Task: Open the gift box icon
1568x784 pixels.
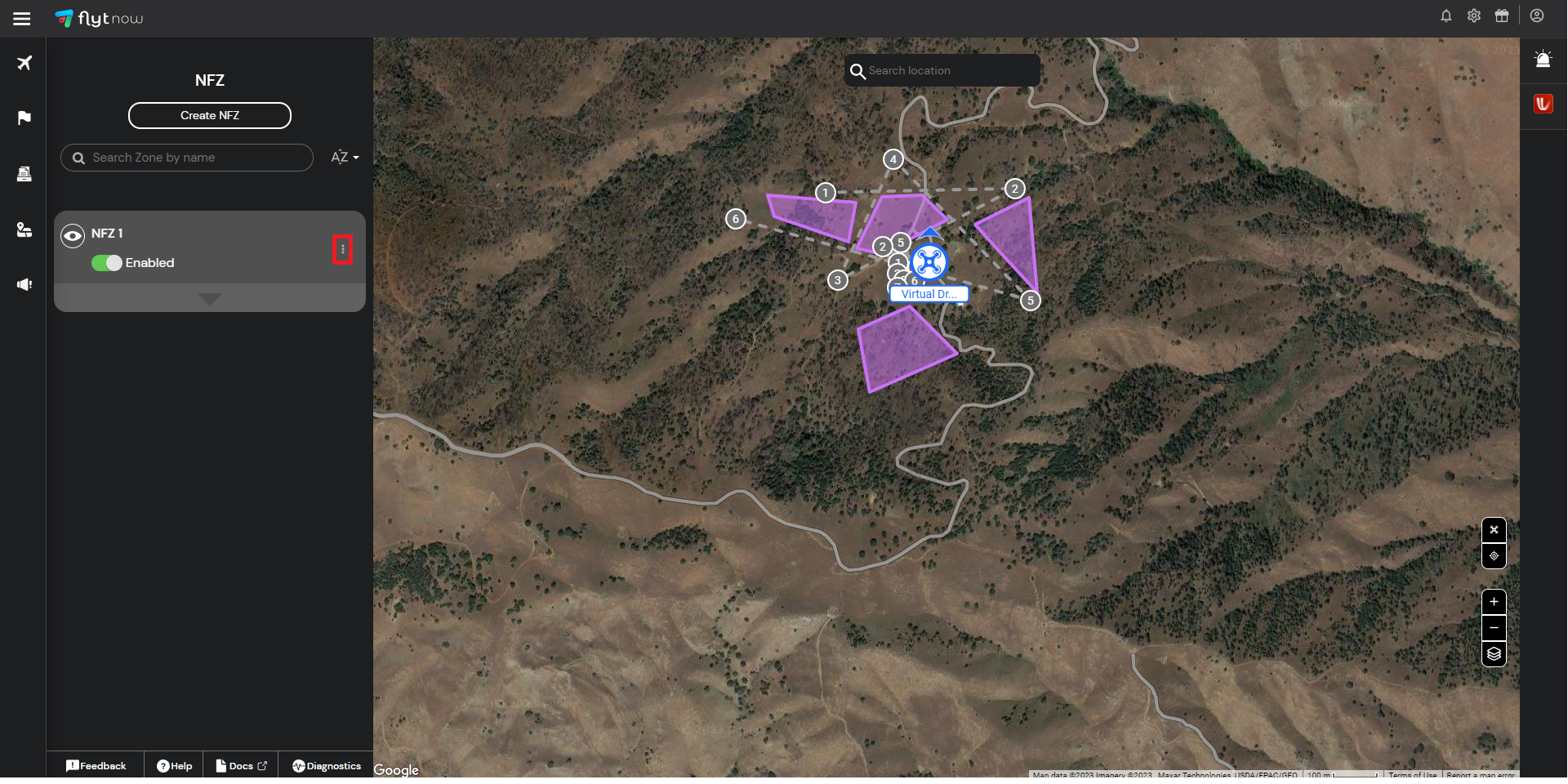Action: coord(1501,16)
